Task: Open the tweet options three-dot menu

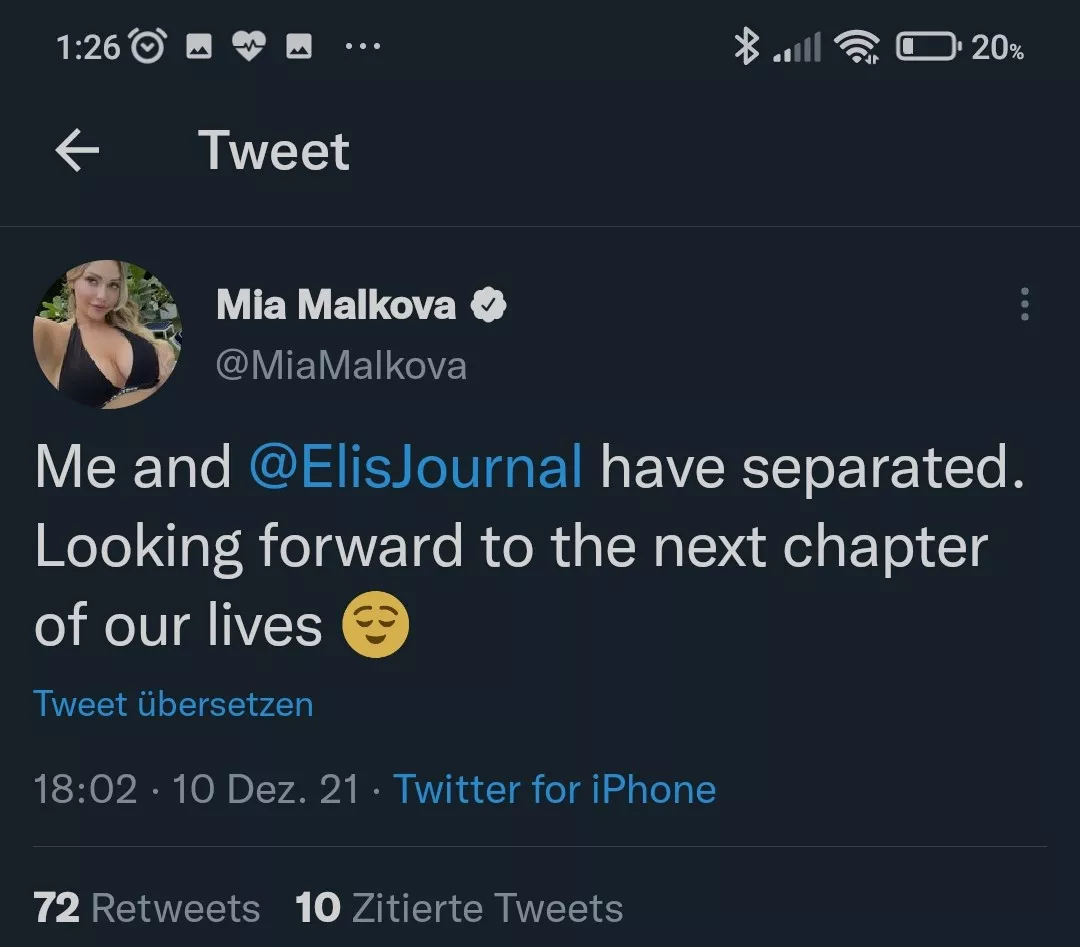Action: (x=1024, y=305)
